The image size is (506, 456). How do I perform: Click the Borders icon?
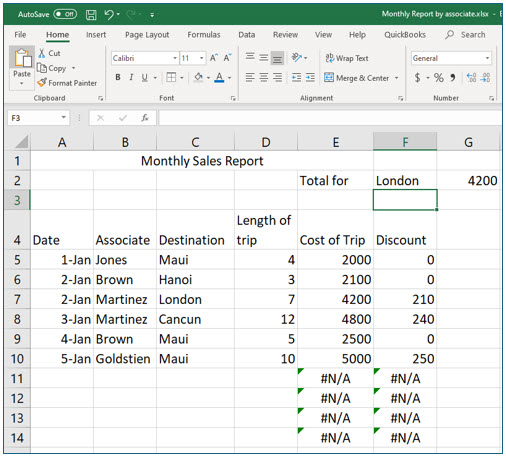[171, 78]
